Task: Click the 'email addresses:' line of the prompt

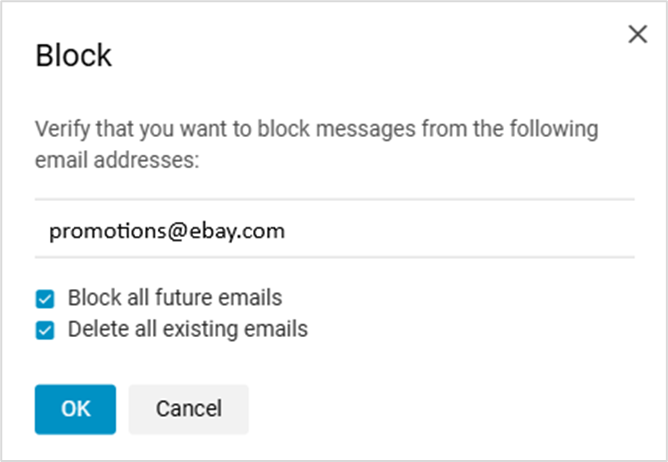Action: pos(118,159)
